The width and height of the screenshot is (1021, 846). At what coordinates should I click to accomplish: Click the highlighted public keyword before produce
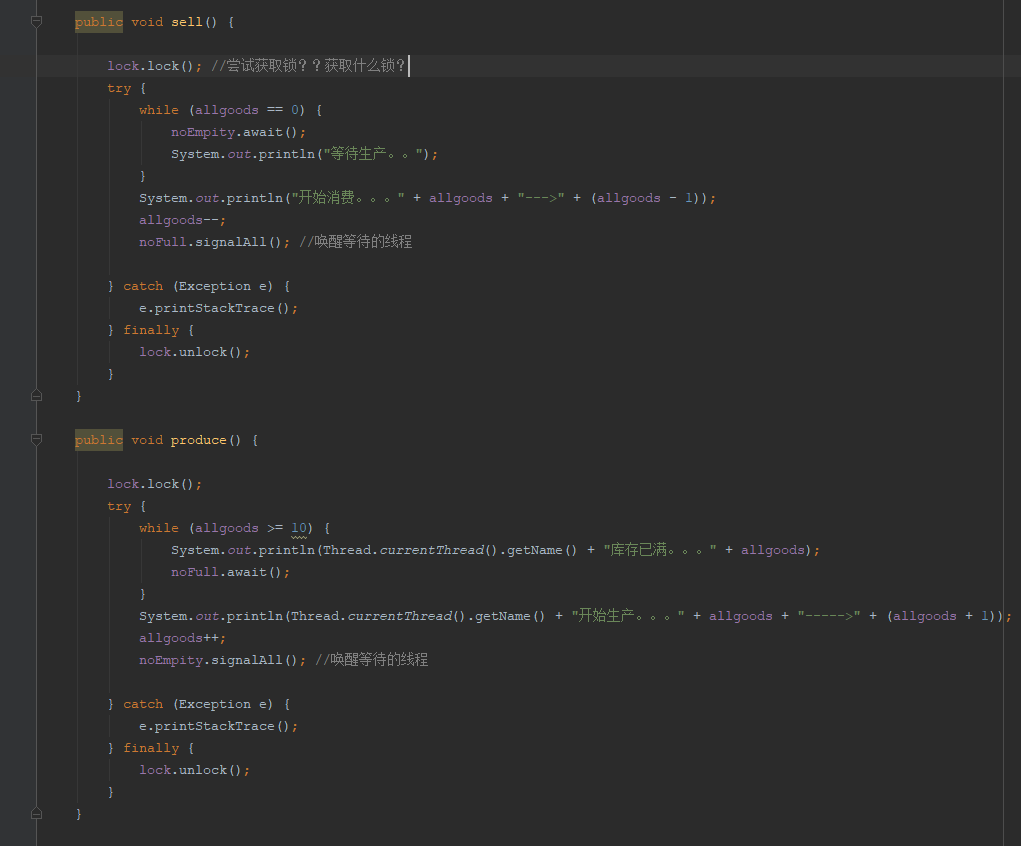pyautogui.click(x=98, y=440)
